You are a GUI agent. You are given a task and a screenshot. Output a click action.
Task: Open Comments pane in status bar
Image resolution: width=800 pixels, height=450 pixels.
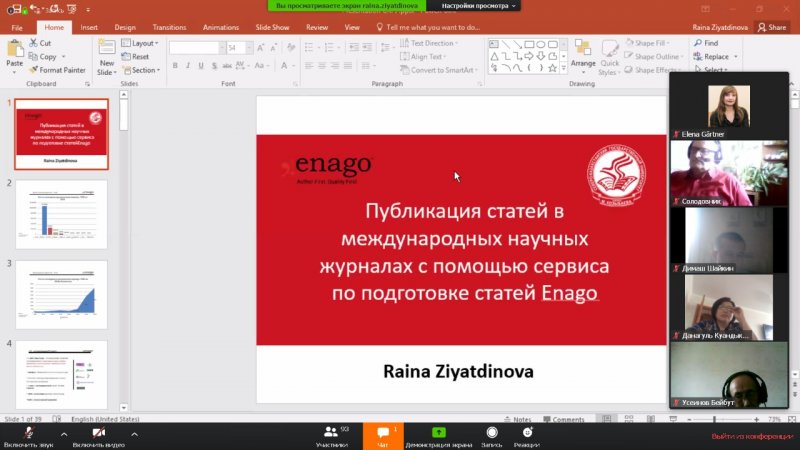564,419
